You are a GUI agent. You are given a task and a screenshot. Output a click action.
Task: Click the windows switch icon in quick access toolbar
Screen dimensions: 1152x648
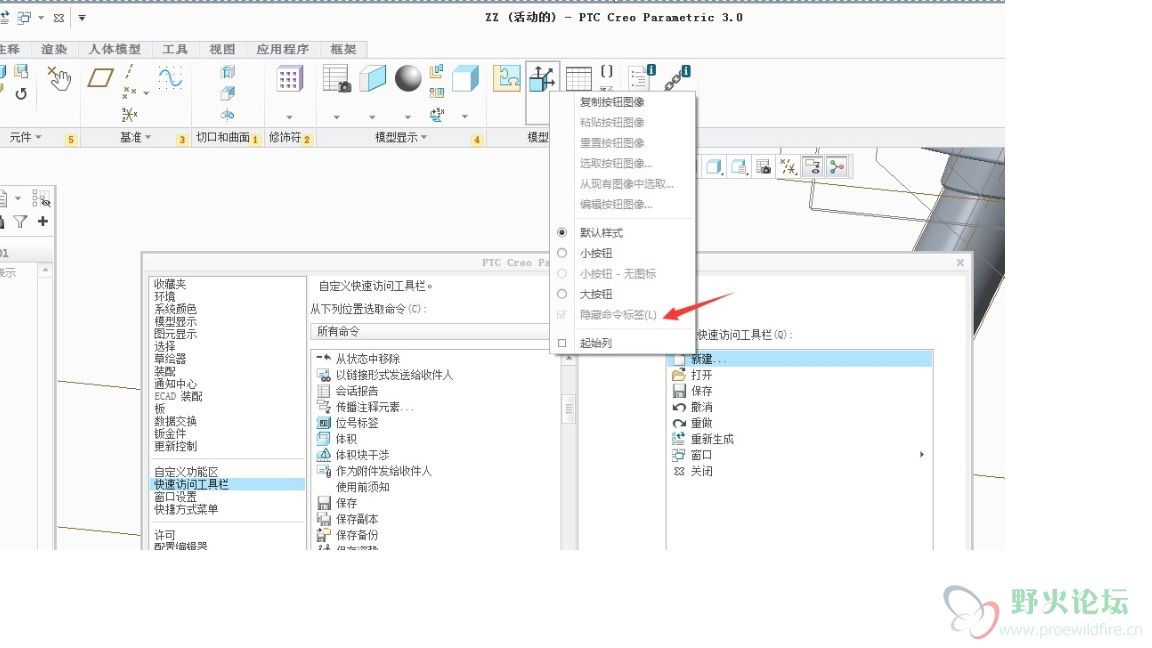tap(24, 17)
